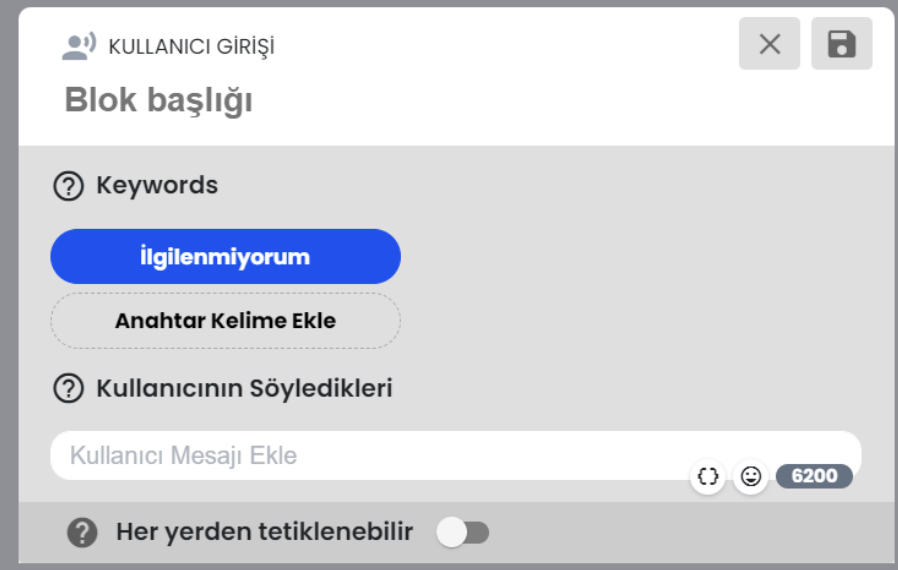Save the block with the floppy disk icon

841,44
